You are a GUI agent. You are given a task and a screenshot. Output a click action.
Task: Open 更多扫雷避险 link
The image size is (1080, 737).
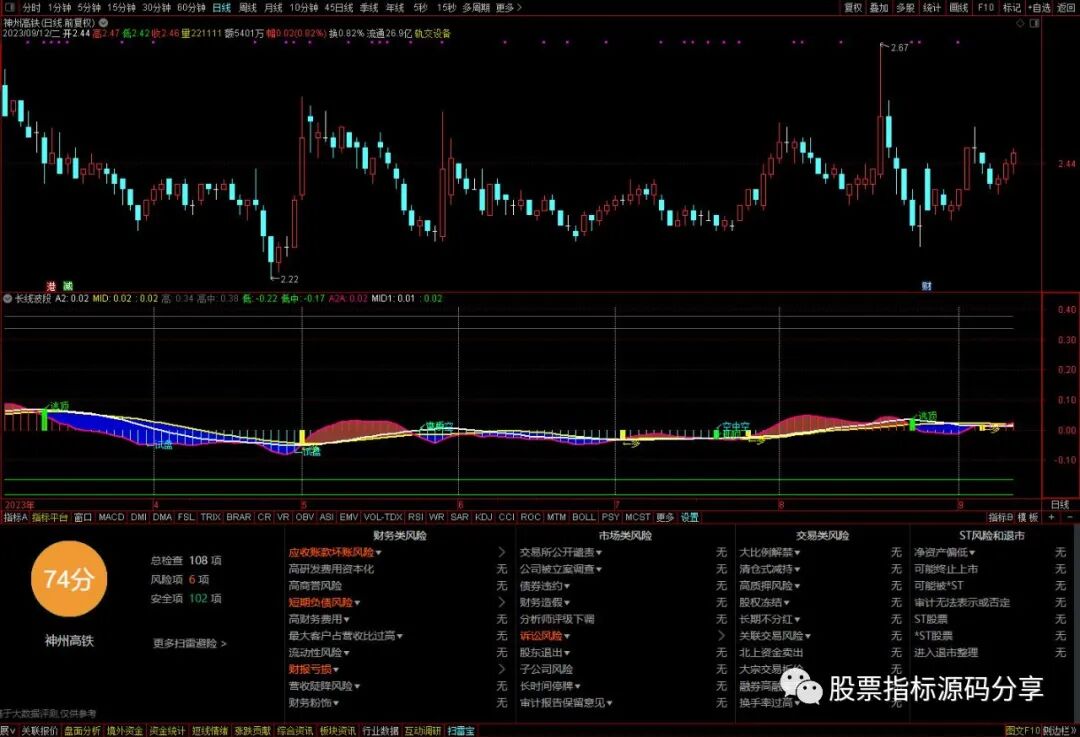(x=189, y=643)
